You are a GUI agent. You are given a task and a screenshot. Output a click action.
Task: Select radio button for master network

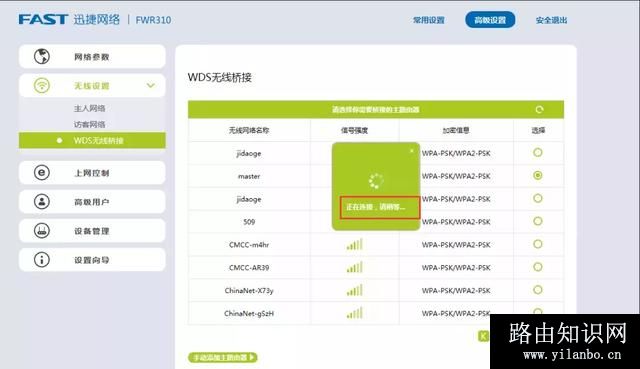tap(538, 176)
